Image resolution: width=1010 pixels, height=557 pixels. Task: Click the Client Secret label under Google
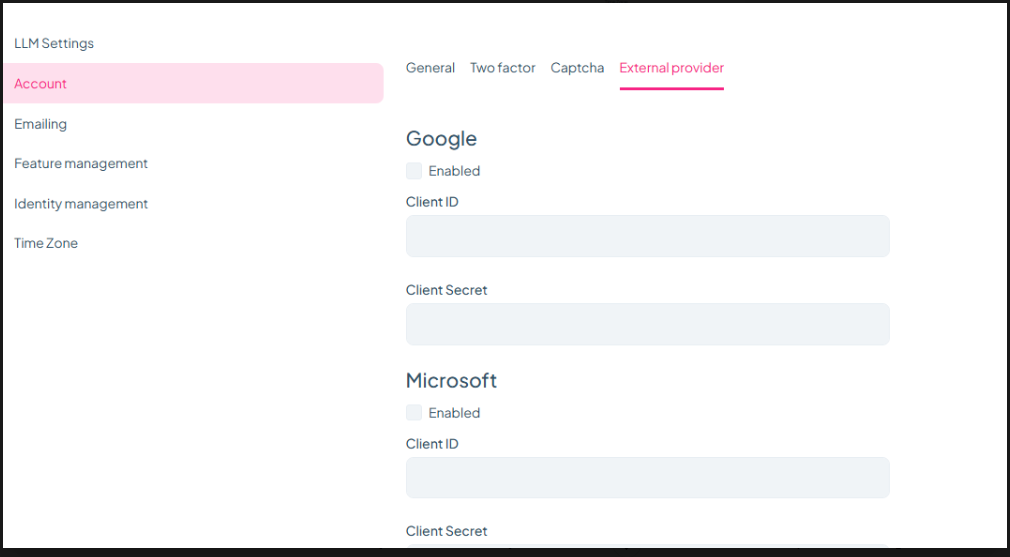(x=446, y=290)
